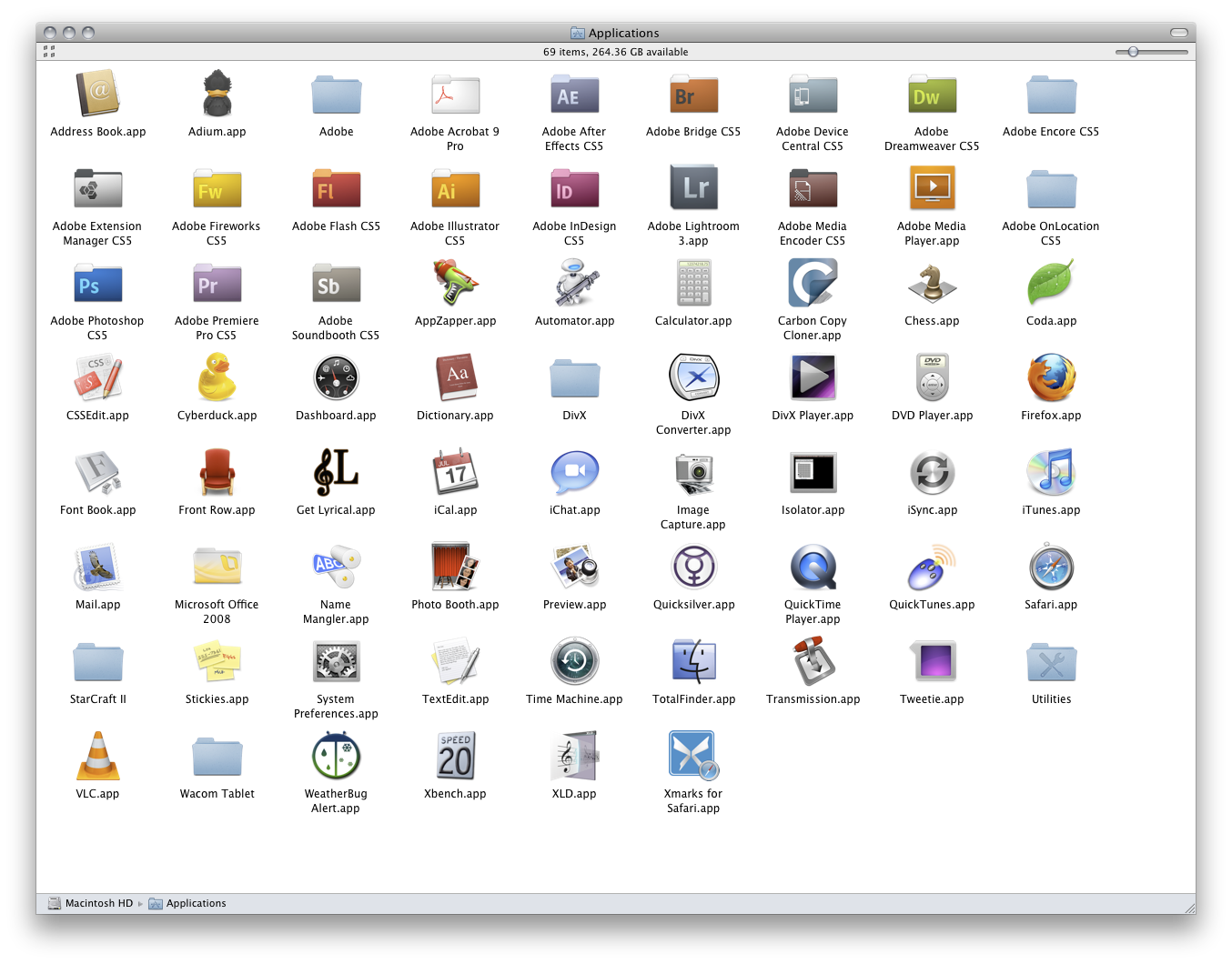Click the Xbench speed sign icon

click(455, 756)
